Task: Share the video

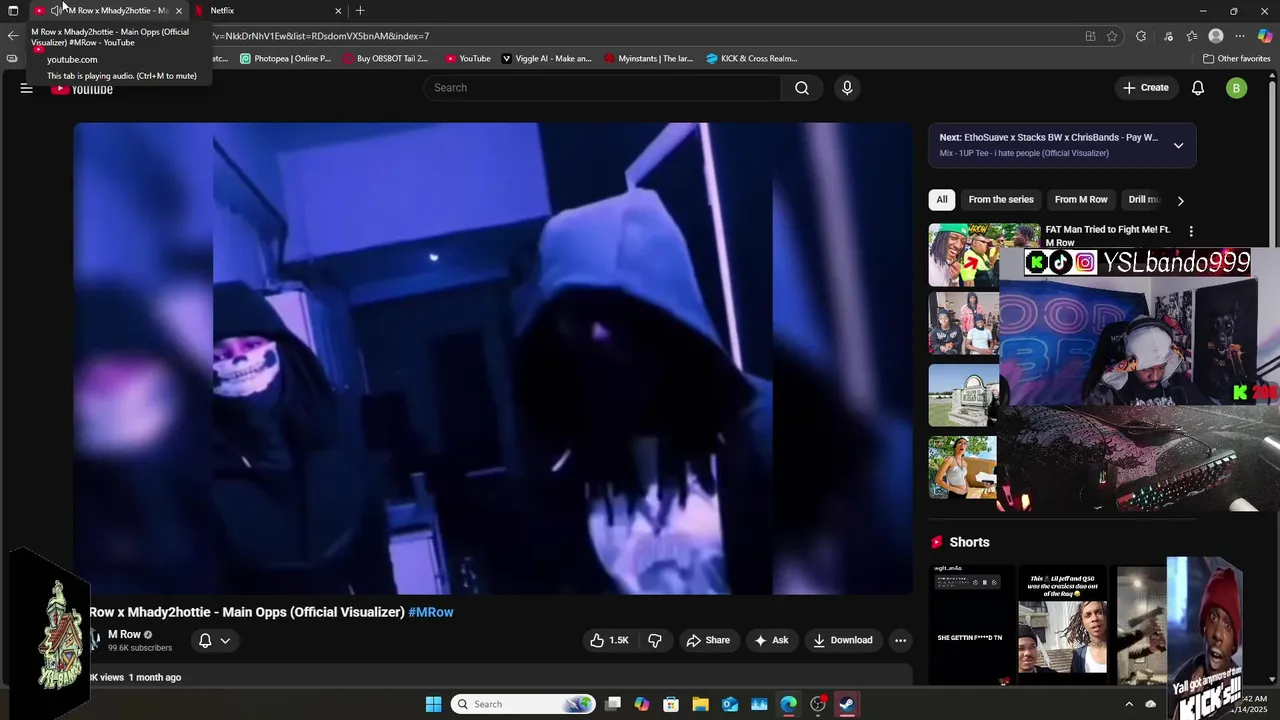Action: (x=708, y=640)
